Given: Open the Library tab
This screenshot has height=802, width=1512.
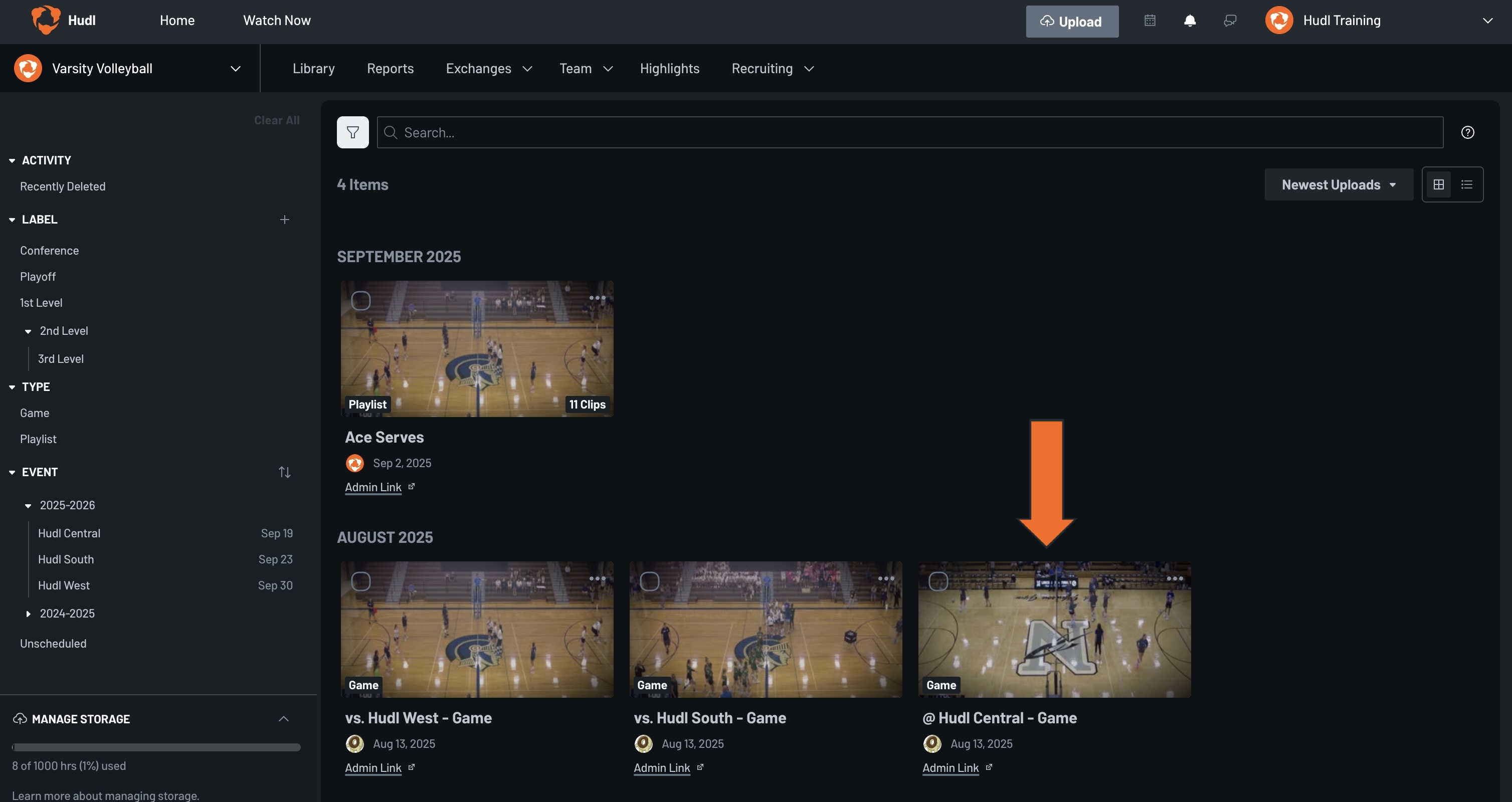Looking at the screenshot, I should (x=313, y=69).
